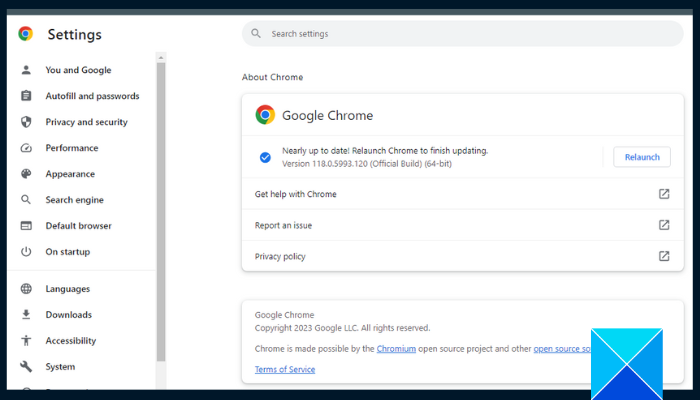This screenshot has height=400, width=700.
Task: Open the Privacy policy external link icon
Action: (664, 256)
